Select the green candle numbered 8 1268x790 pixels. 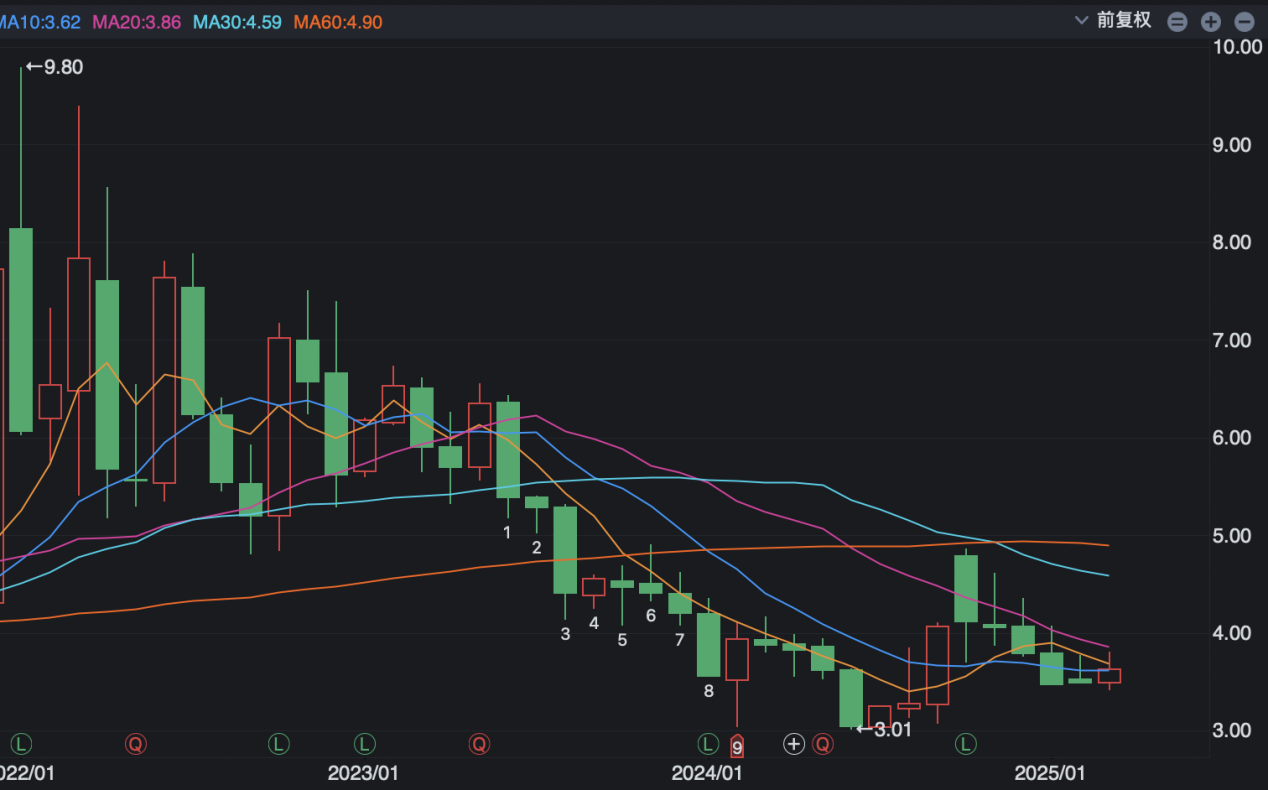point(709,645)
